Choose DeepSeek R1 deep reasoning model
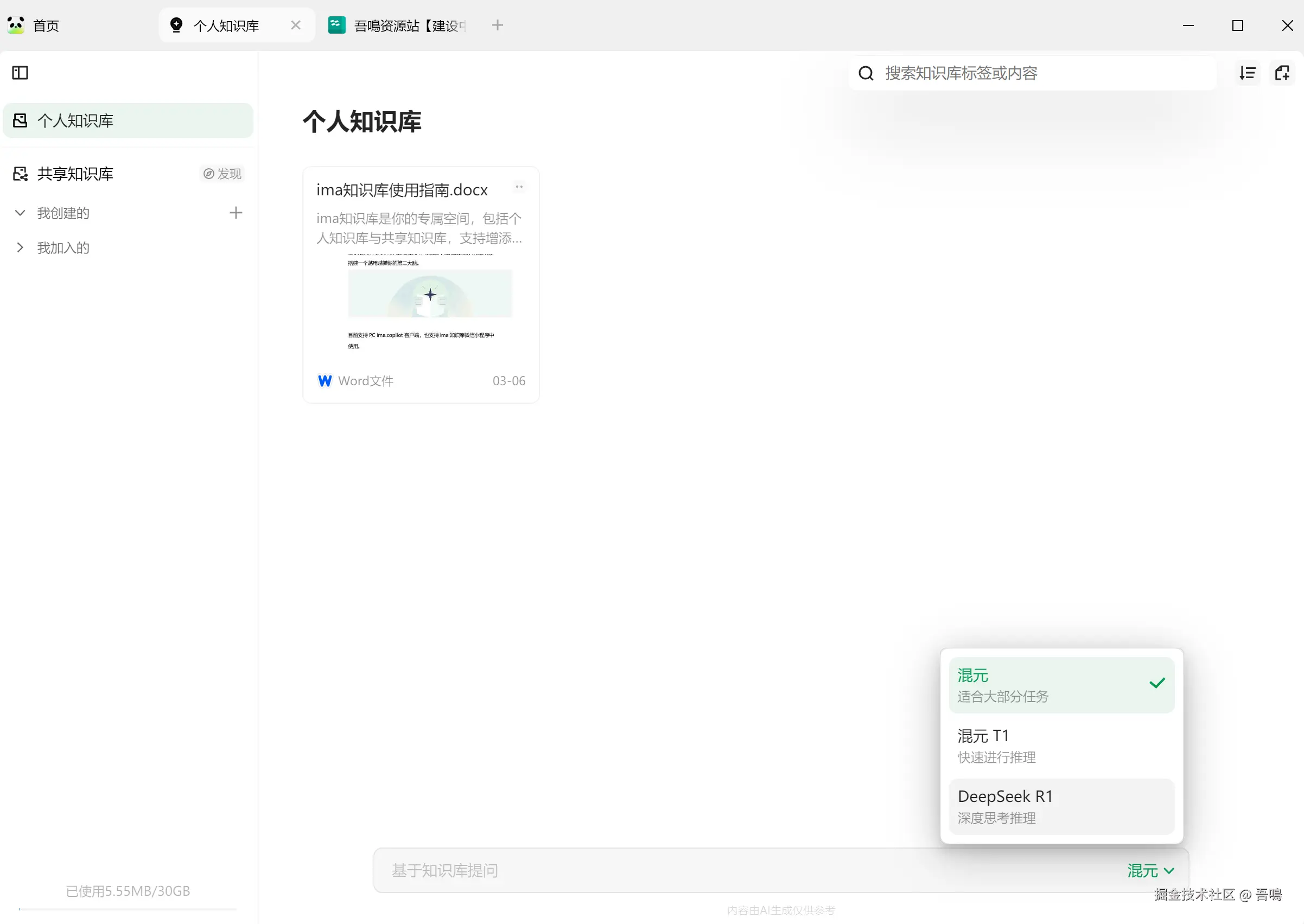This screenshot has width=1304, height=924. [1061, 806]
